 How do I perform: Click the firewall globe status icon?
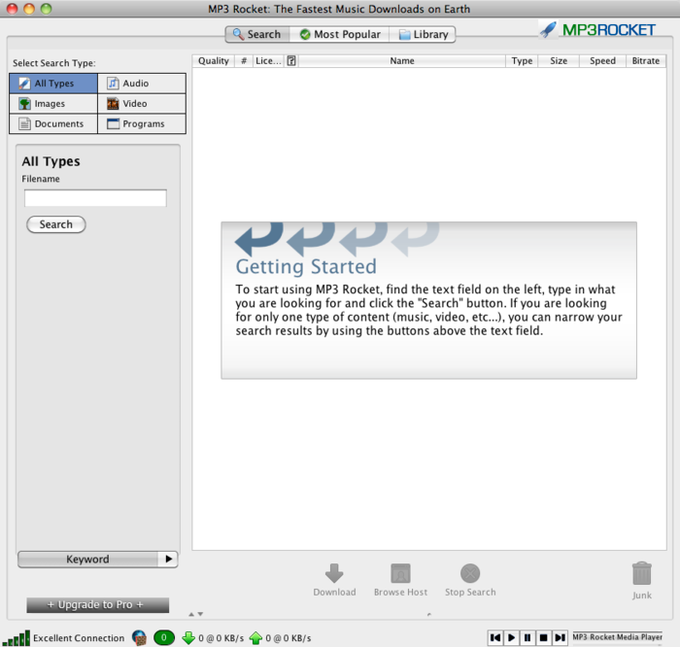pyautogui.click(x=139, y=638)
